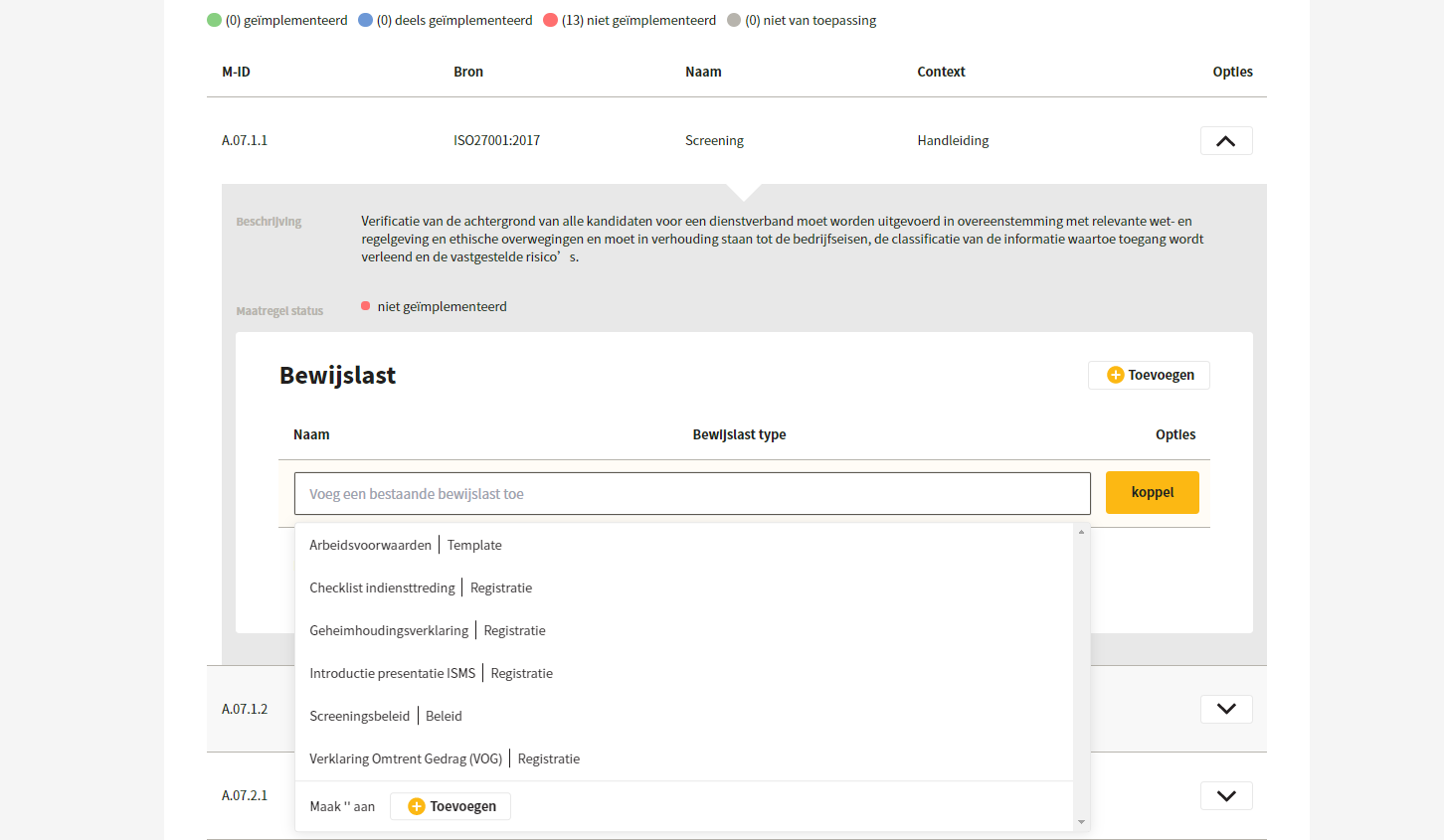Image resolution: width=1444 pixels, height=840 pixels.
Task: Select Arbeidsvoorwaarden Template option
Action: (684, 545)
